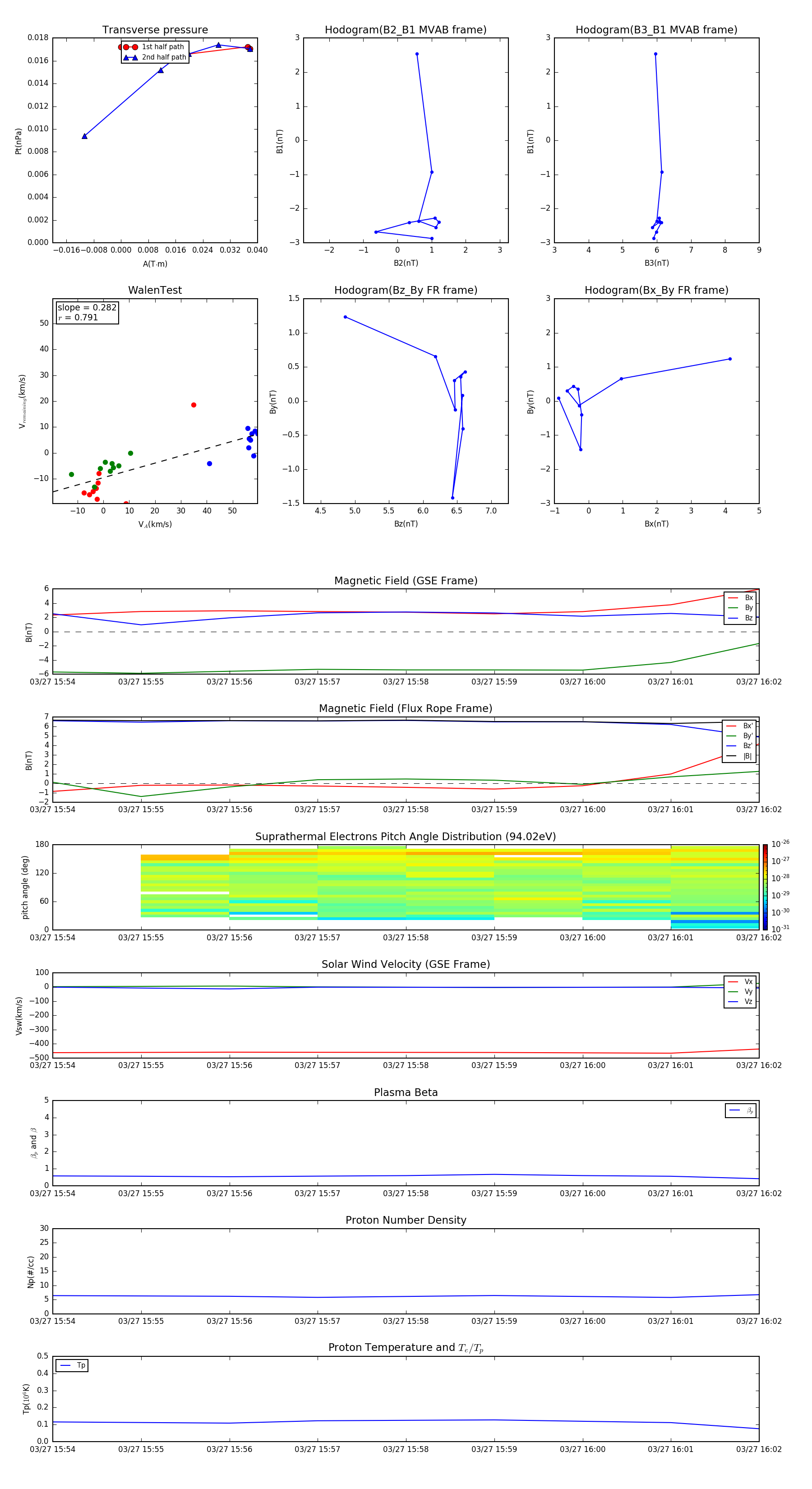The height and width of the screenshot is (1489, 812).
Task: Click the 'pitch angle (deg)' axis label
Action: (x=25, y=887)
